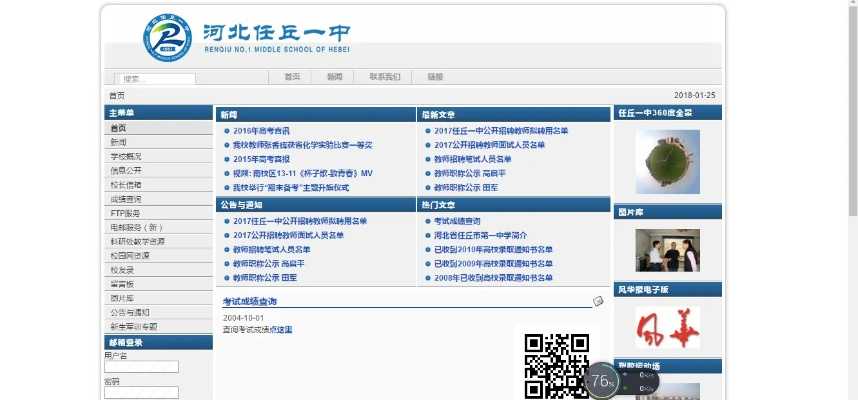Open 教师职称公示 田军 under 公告与通知
This screenshot has width=858, height=400.
click(x=265, y=278)
